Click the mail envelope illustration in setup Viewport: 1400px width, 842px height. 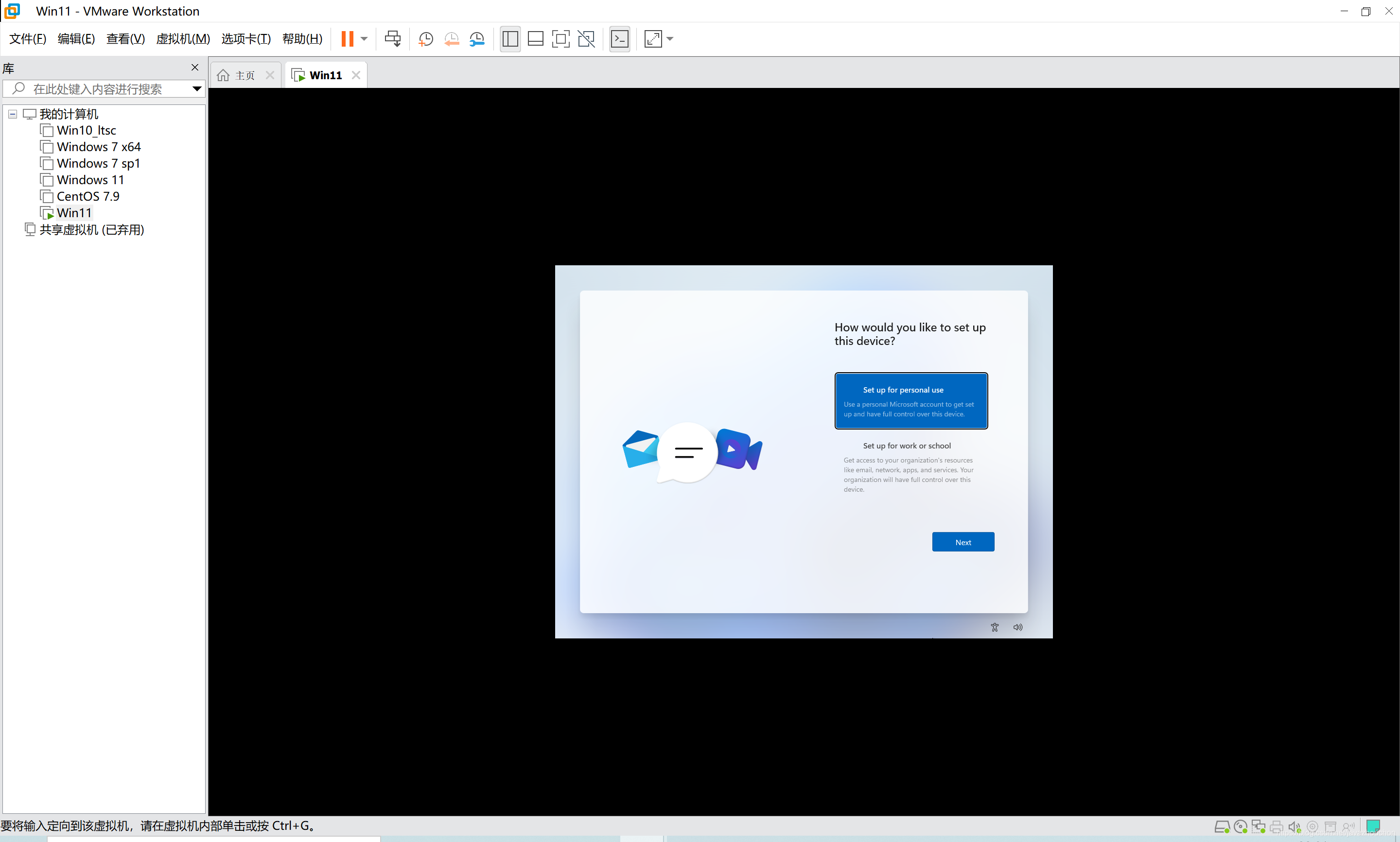(x=641, y=449)
